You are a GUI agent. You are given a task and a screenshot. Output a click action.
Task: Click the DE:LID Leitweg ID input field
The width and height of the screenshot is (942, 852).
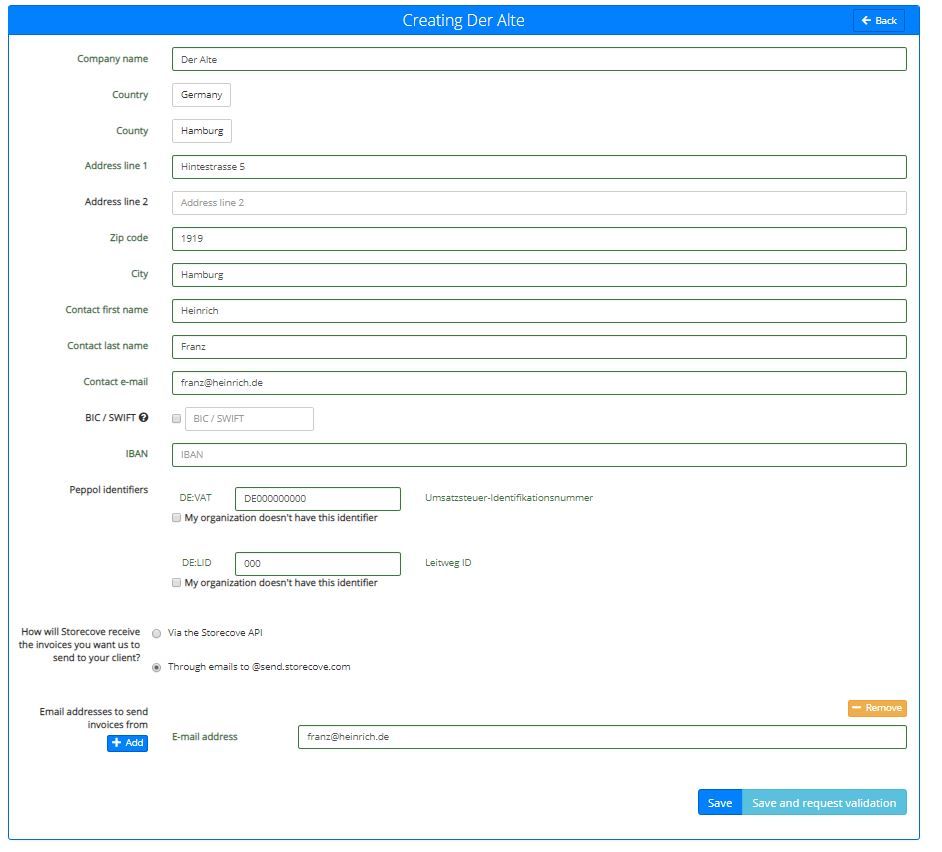pyautogui.click(x=317, y=564)
